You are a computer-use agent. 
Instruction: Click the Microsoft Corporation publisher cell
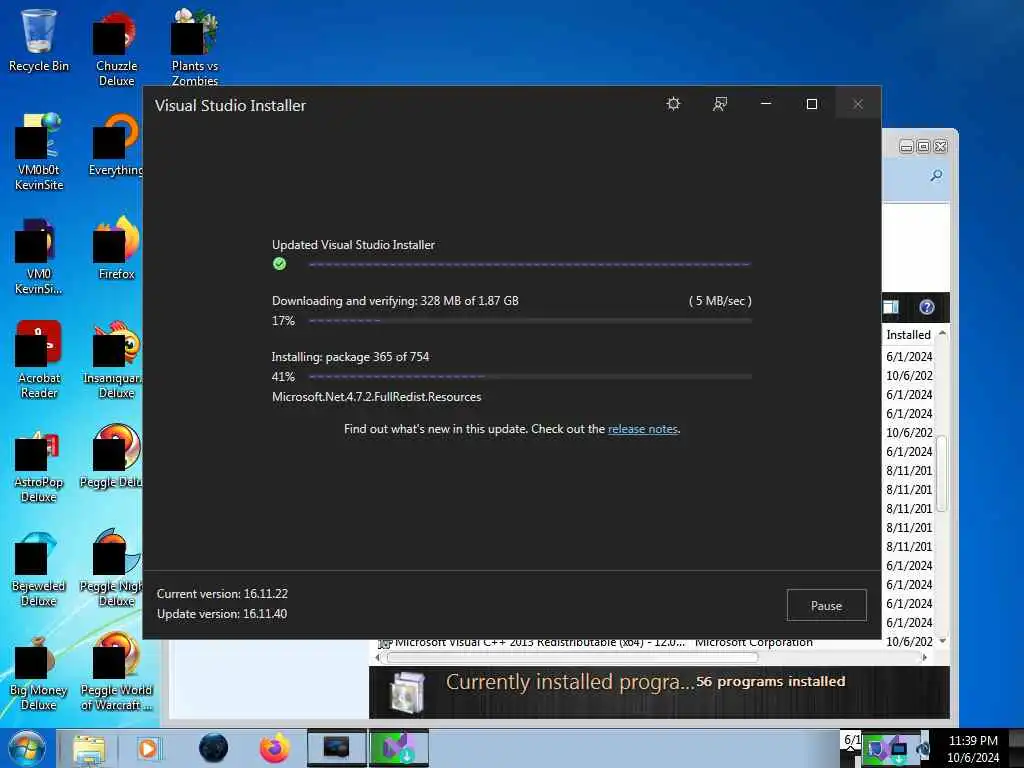[754, 643]
